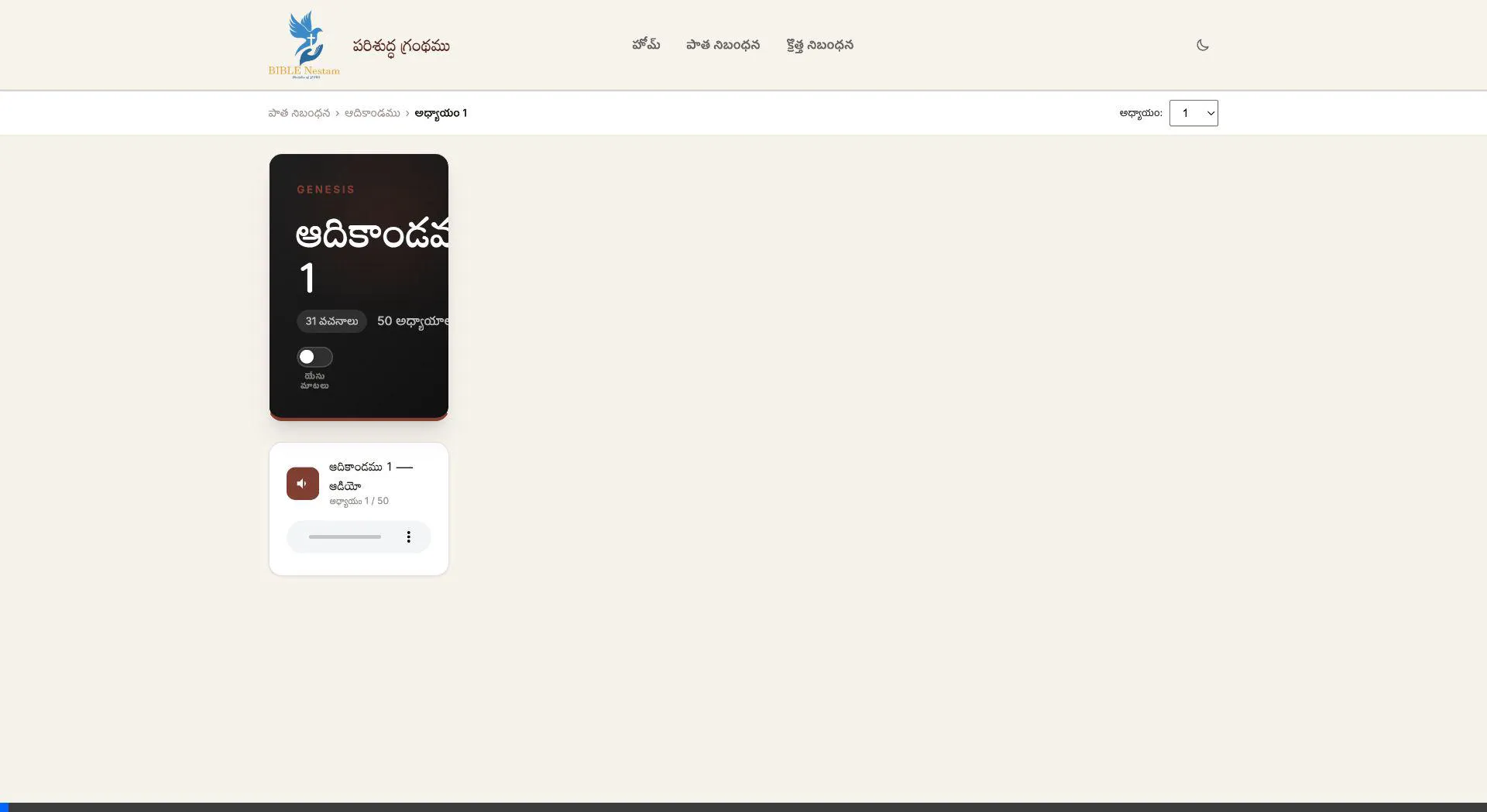Image resolution: width=1487 pixels, height=812 pixels.
Task: Open పాత నిబంధన in the top navigation
Action: (x=723, y=45)
